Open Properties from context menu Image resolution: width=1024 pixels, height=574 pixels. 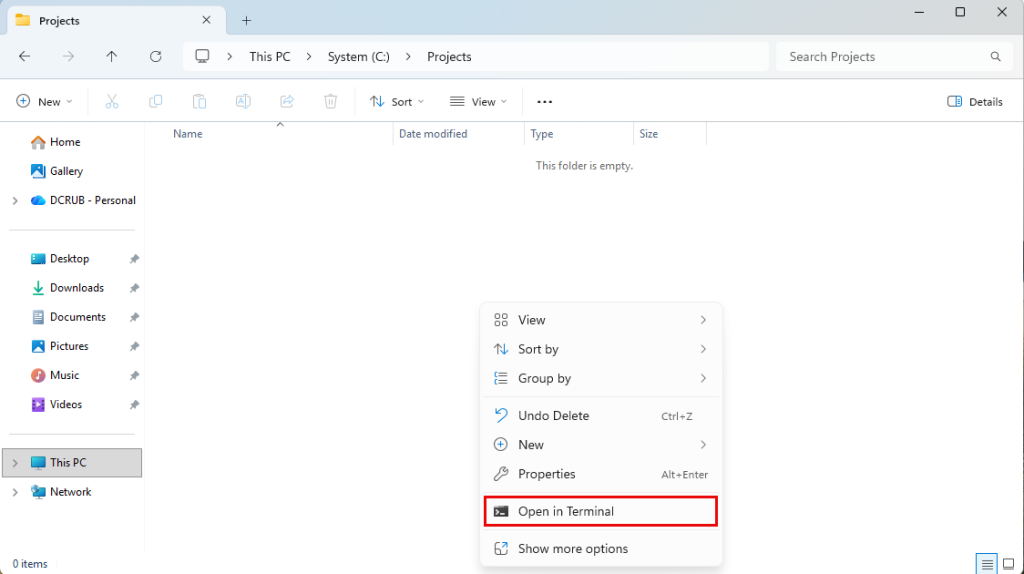(601, 474)
